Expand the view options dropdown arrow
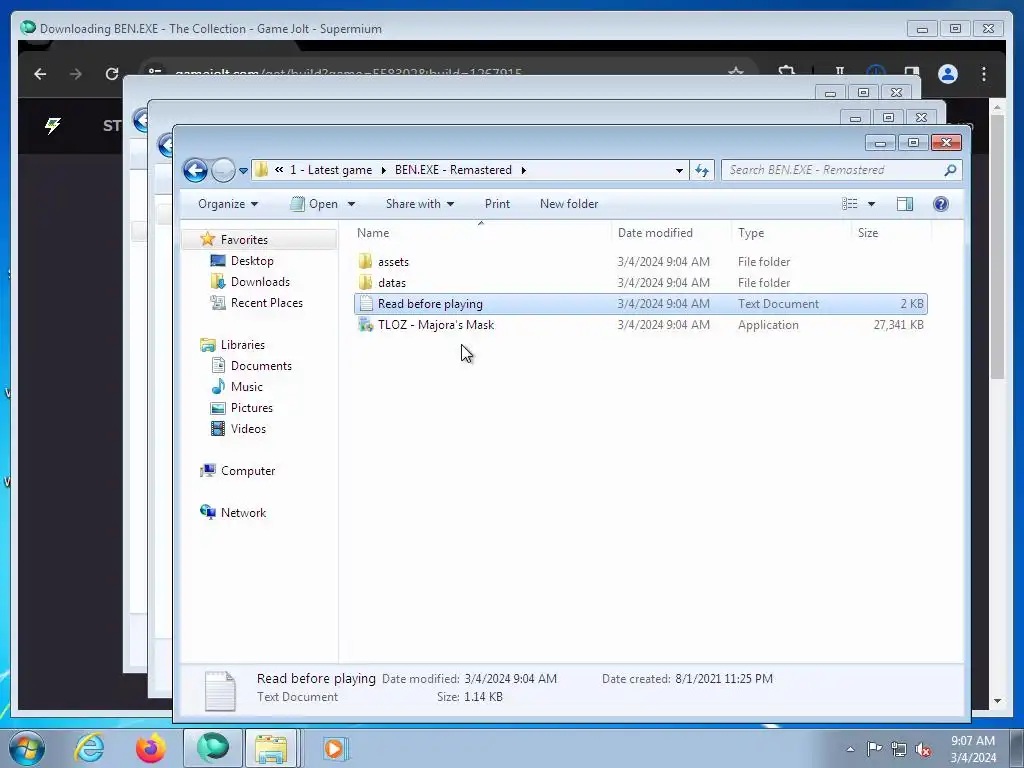The height and width of the screenshot is (768, 1024). coord(871,204)
